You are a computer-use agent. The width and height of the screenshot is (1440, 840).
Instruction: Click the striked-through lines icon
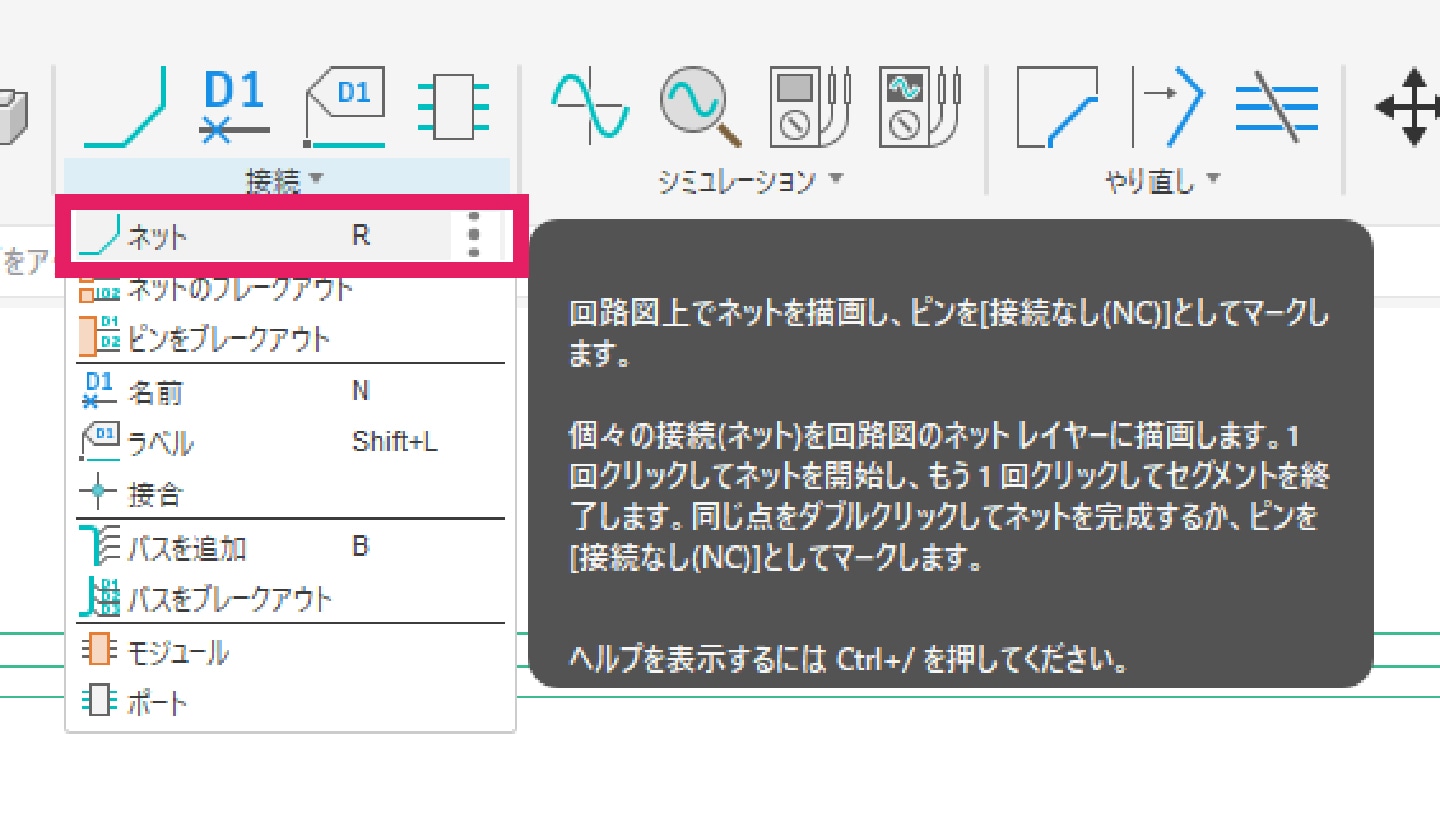coord(1277,107)
